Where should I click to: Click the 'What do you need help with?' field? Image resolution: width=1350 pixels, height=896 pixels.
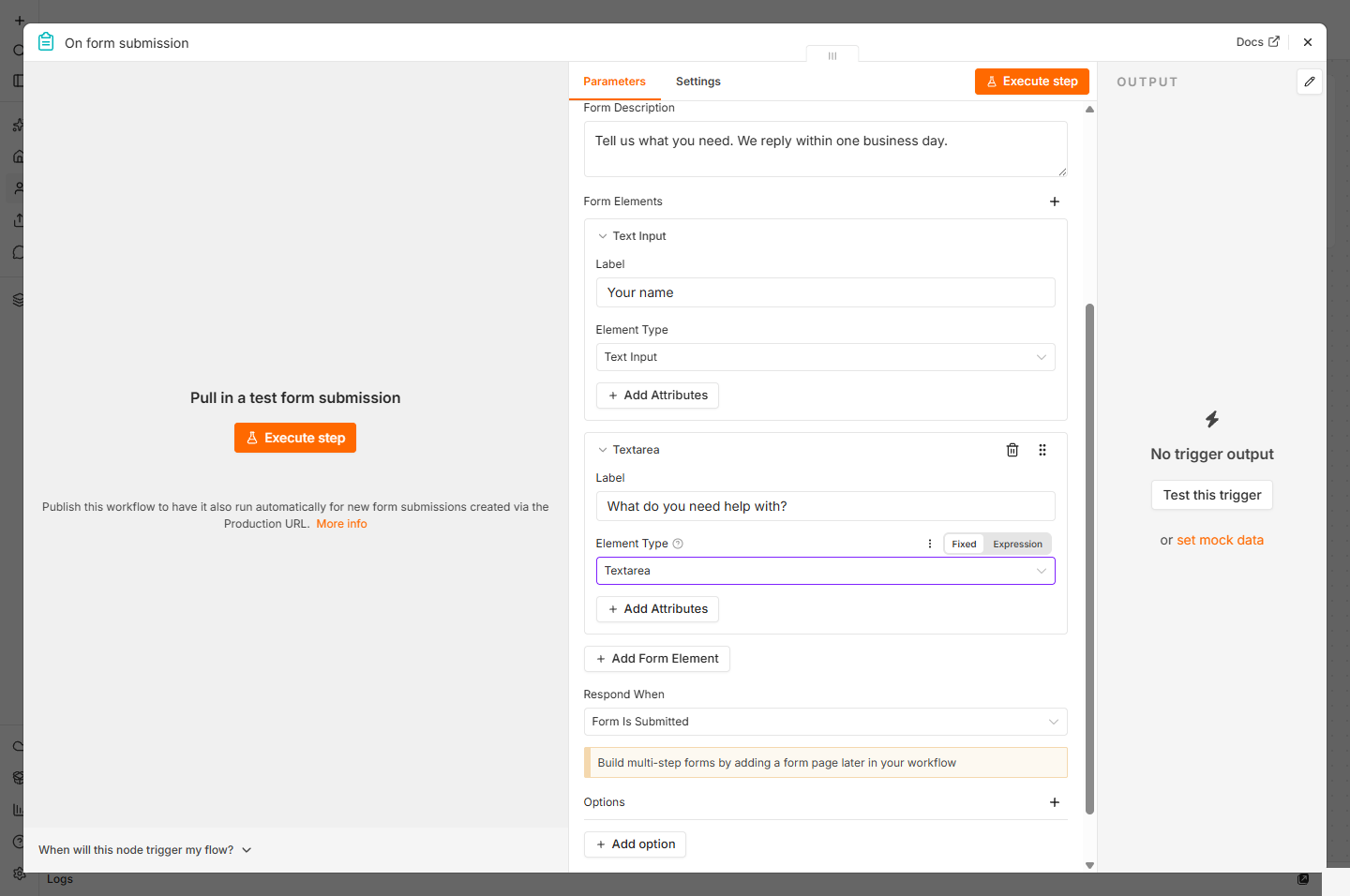(x=825, y=506)
